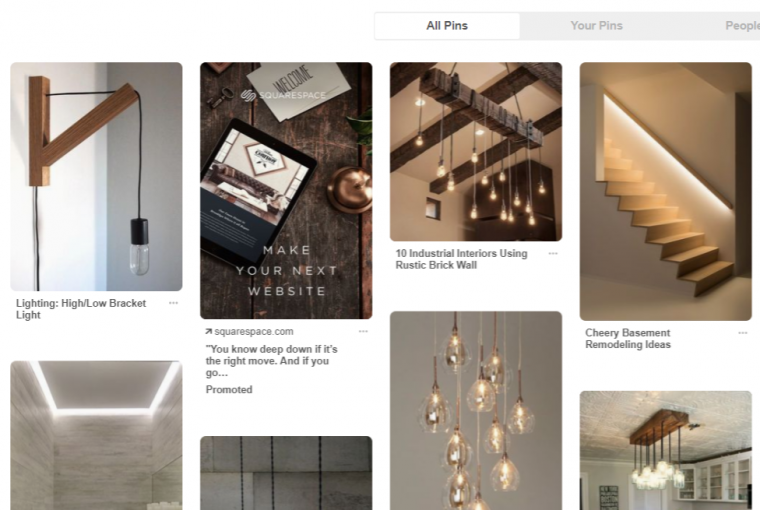Open the recessed ceiling LED light image

pyautogui.click(x=96, y=435)
